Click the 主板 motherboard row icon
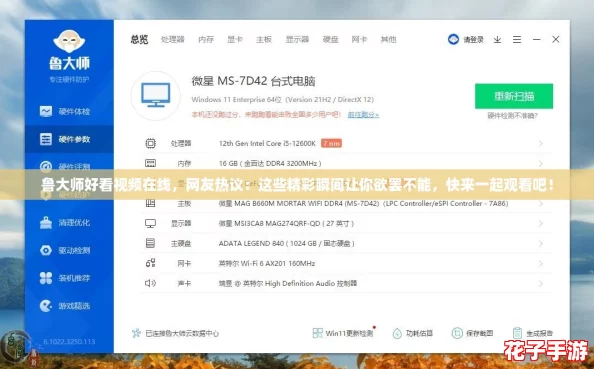 tap(150, 203)
